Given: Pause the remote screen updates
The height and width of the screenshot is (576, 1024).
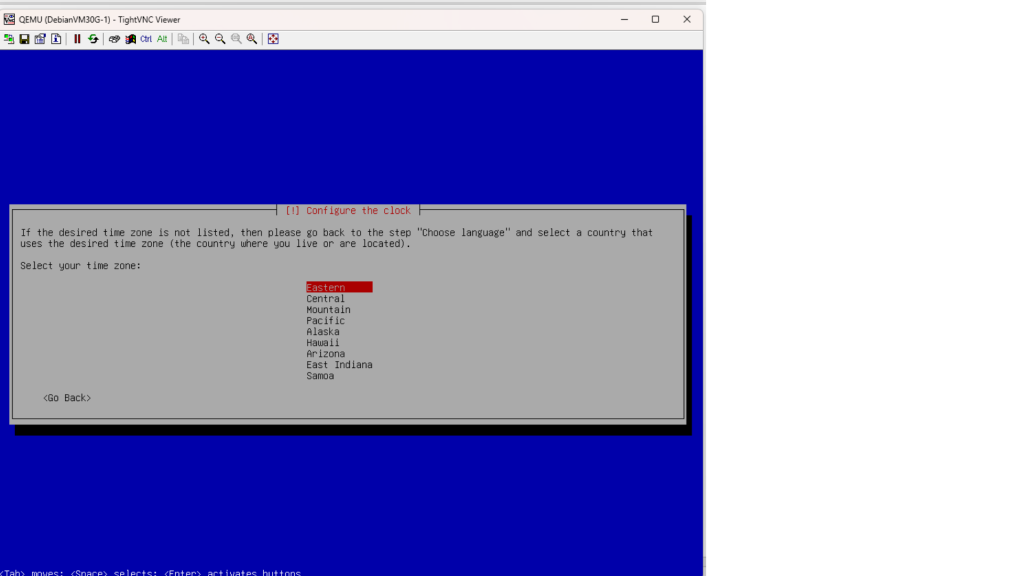Looking at the screenshot, I should [77, 39].
